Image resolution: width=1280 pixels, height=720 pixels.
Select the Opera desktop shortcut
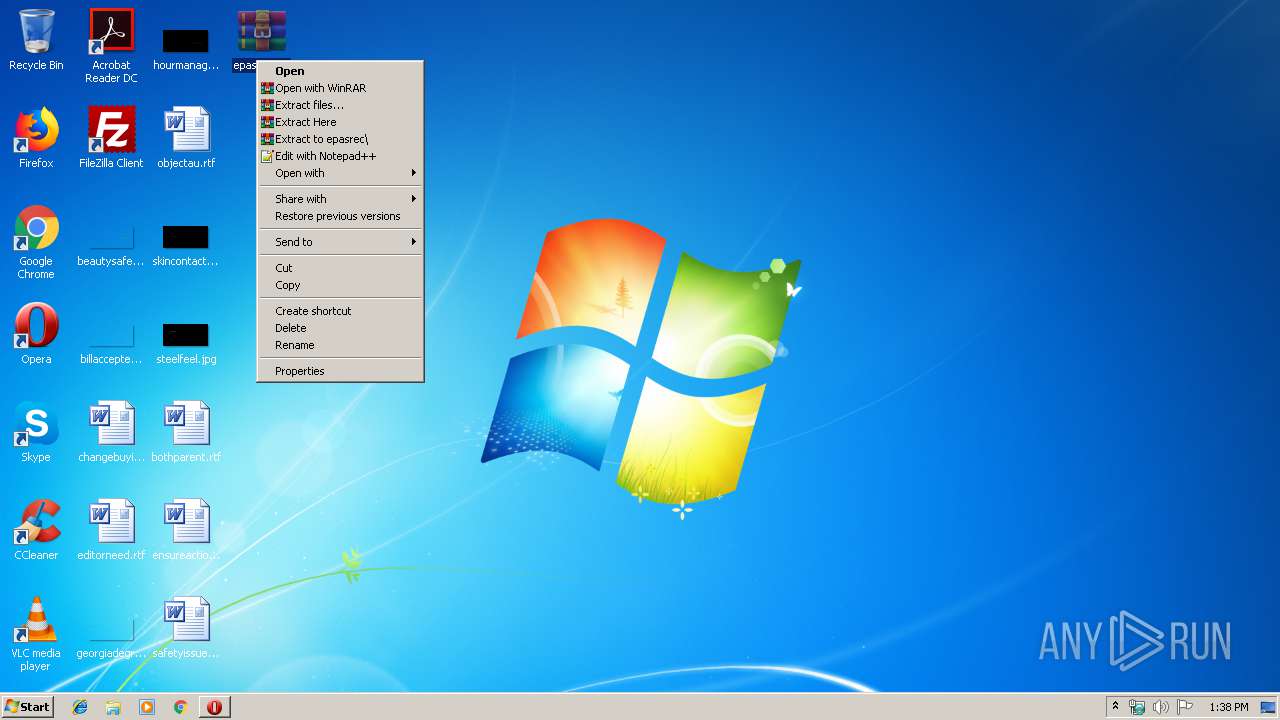pos(36,334)
